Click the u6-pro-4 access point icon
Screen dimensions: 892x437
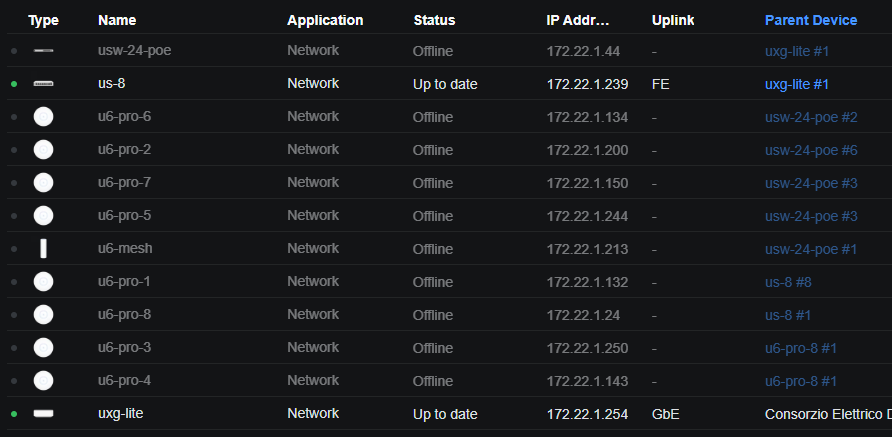(43, 381)
